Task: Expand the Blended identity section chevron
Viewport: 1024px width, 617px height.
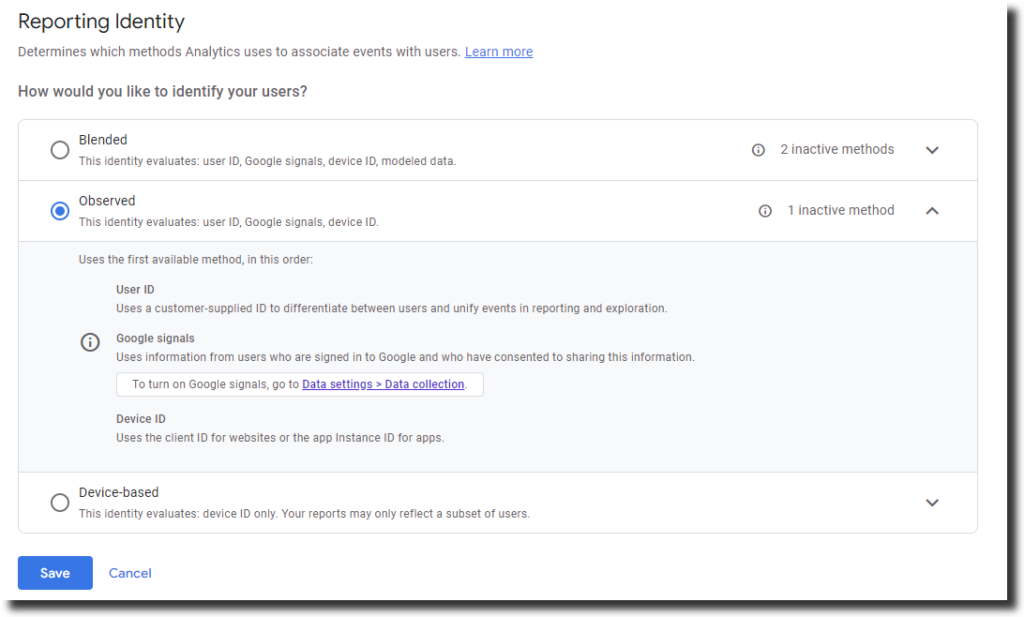Action: click(932, 150)
